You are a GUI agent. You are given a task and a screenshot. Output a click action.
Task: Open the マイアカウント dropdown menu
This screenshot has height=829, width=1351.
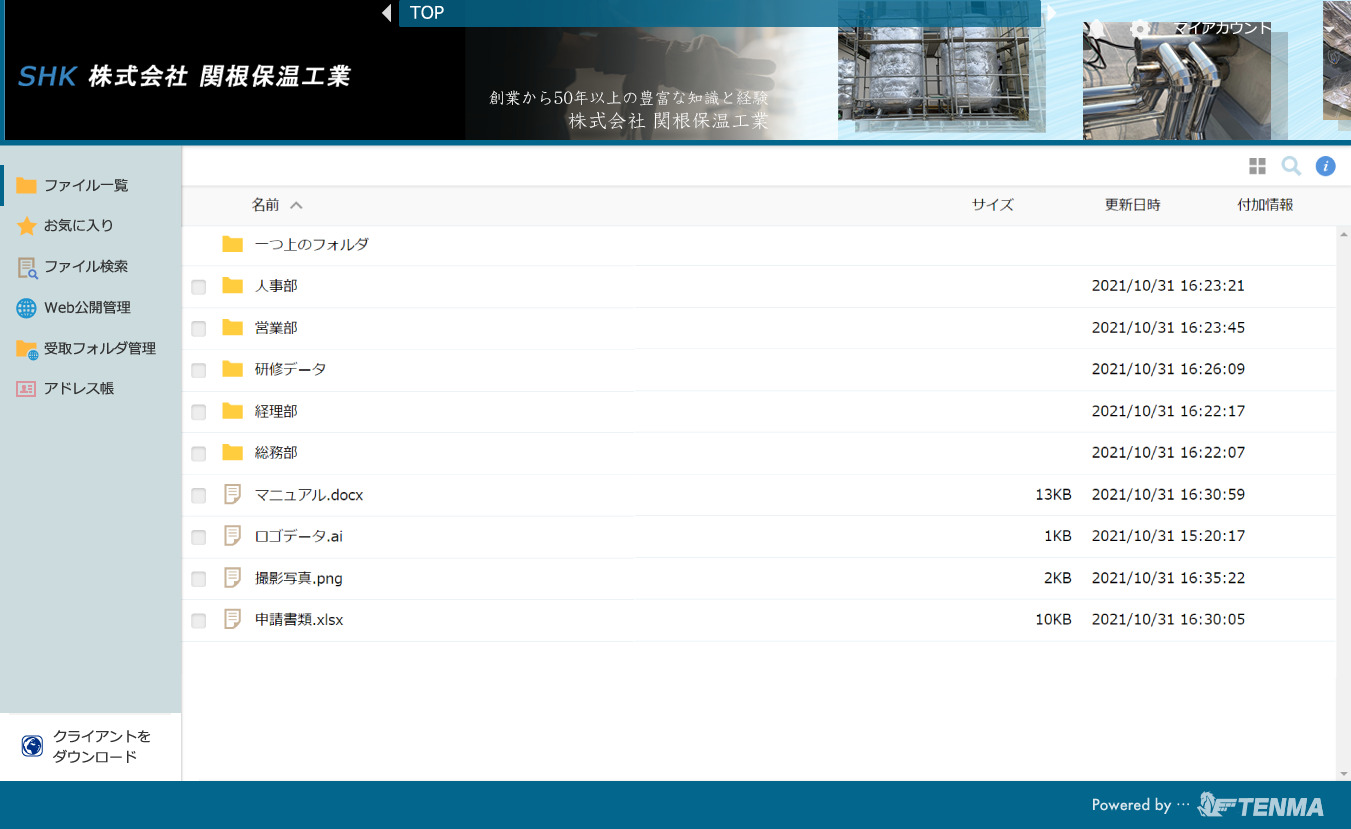(1222, 28)
